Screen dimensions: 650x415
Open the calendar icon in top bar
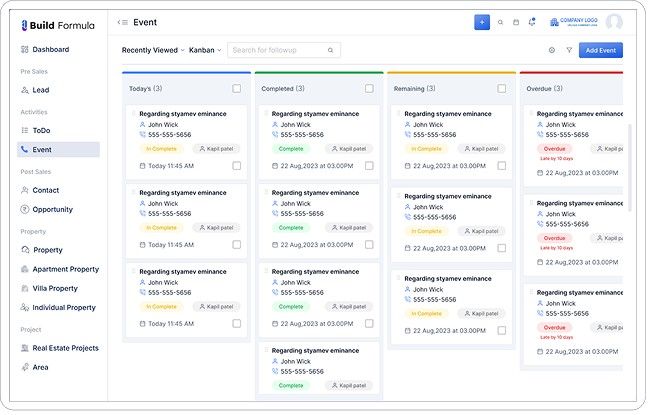tap(516, 22)
